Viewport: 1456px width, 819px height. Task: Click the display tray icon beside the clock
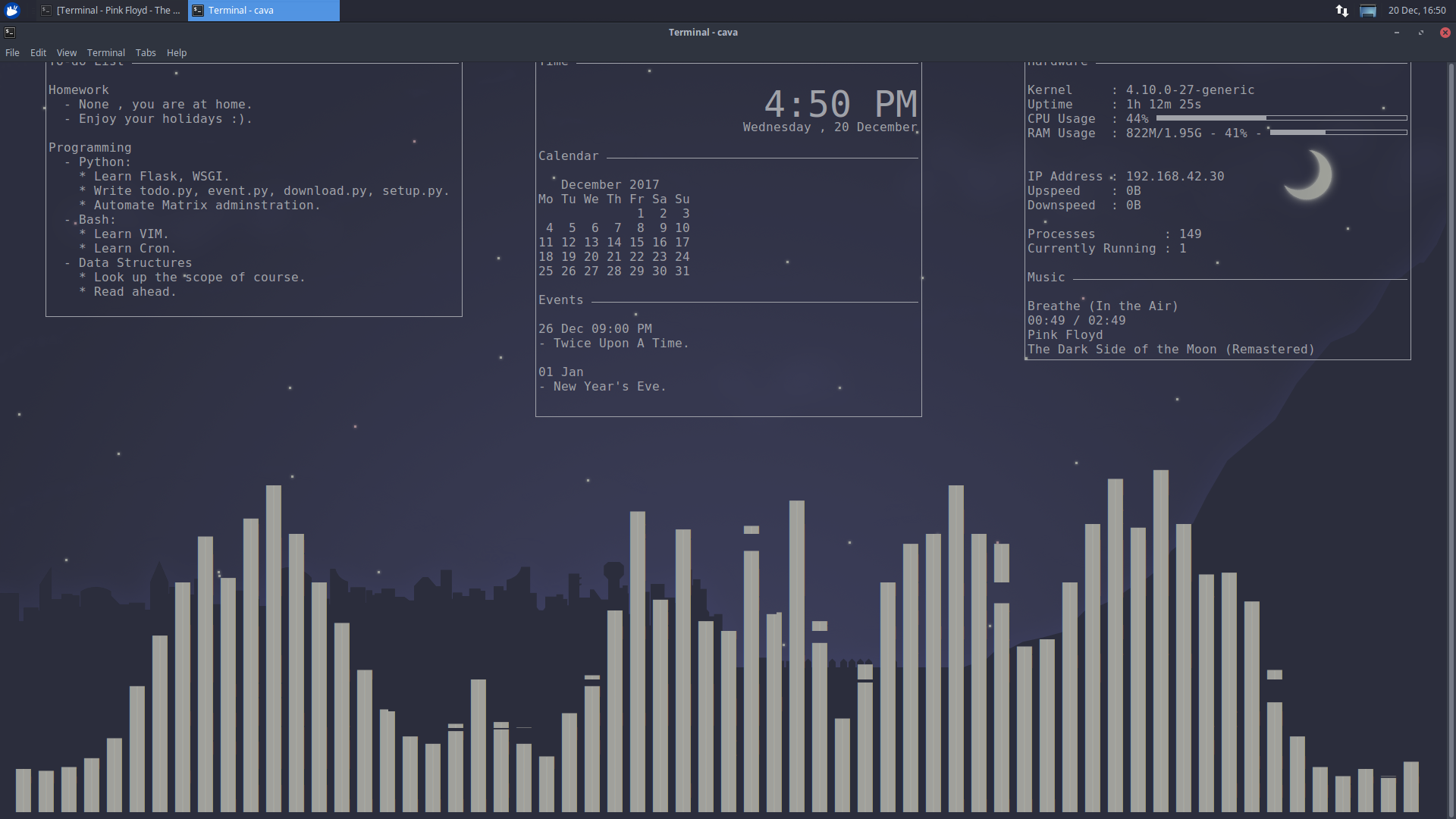click(1368, 11)
